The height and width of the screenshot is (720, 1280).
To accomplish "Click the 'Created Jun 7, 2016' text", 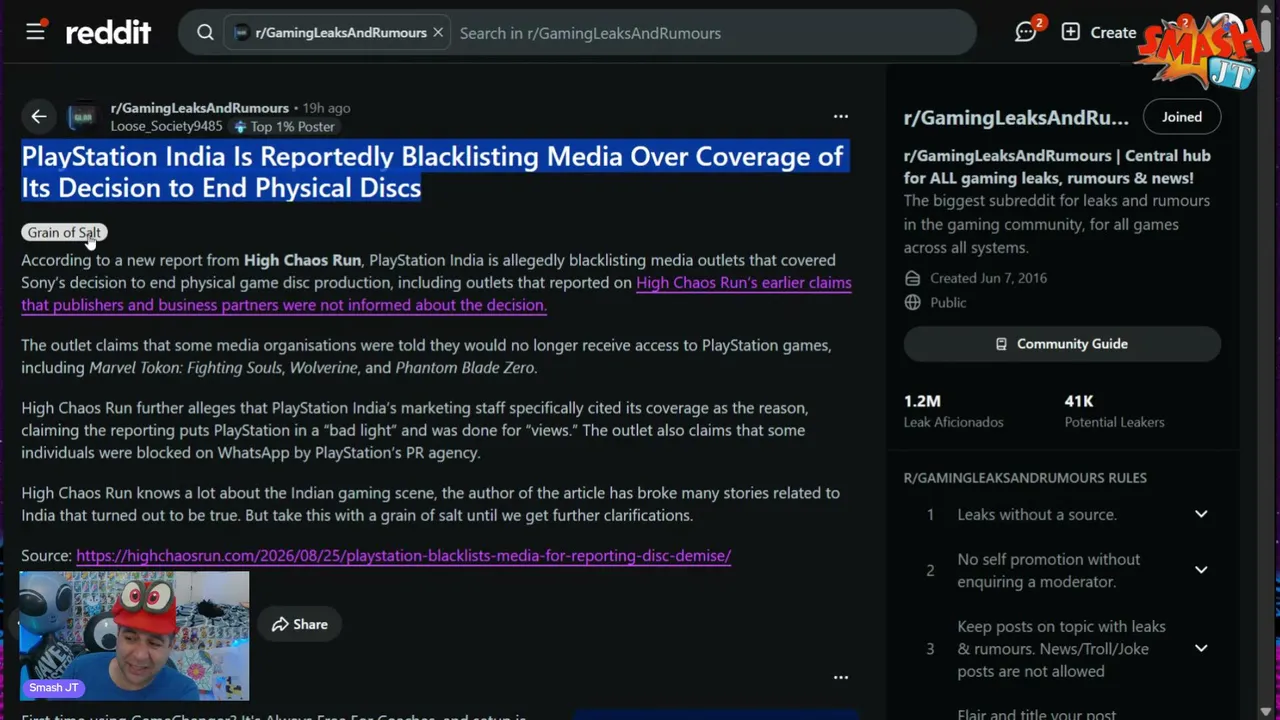I will [x=988, y=278].
